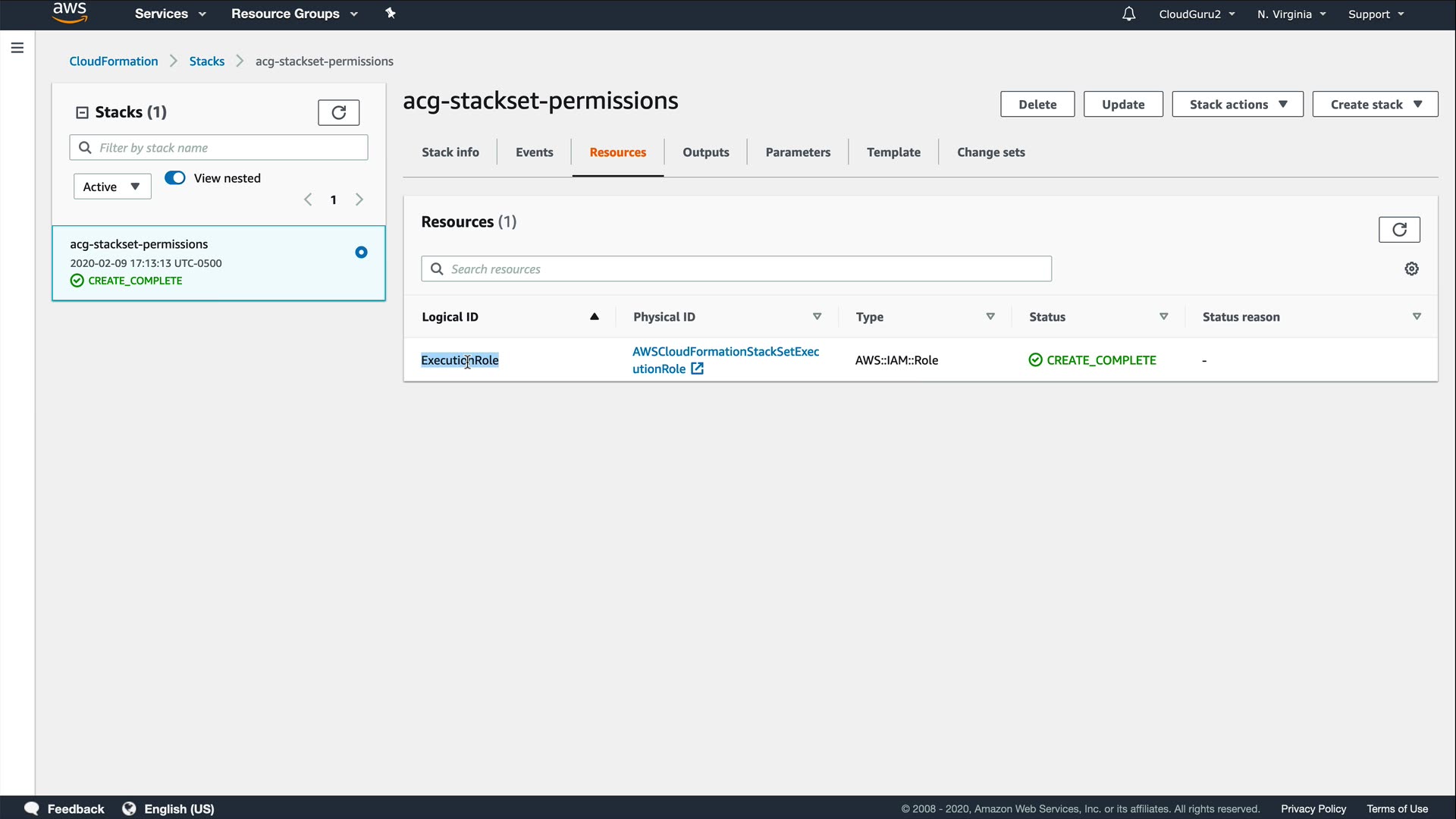
Task: Open the external link icon beside utionRole
Action: click(697, 369)
